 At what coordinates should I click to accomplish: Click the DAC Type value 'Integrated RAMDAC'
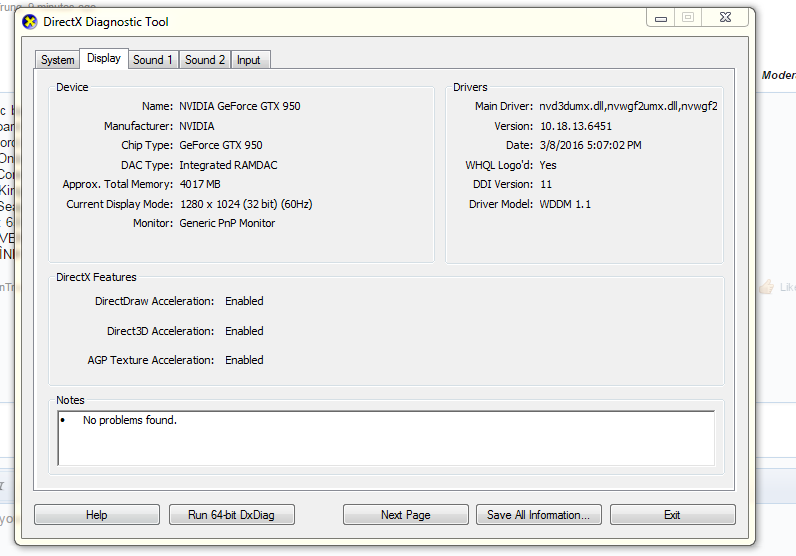pos(228,165)
